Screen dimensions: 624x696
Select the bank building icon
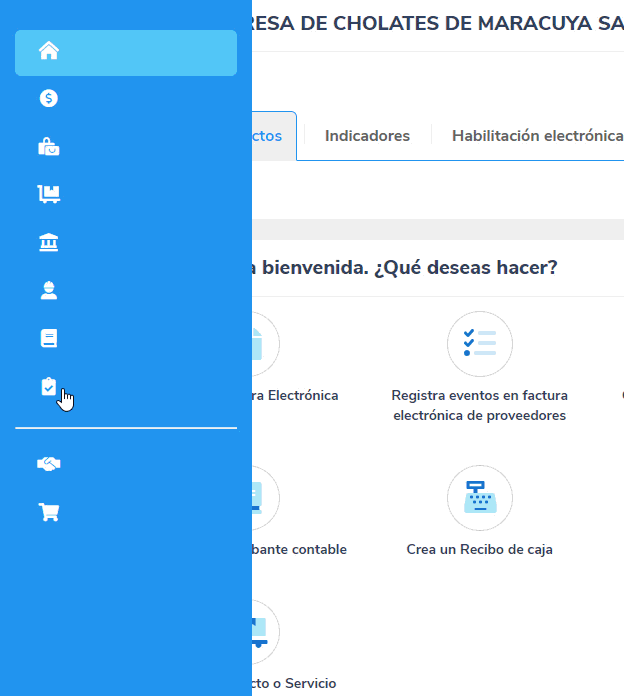click(49, 242)
